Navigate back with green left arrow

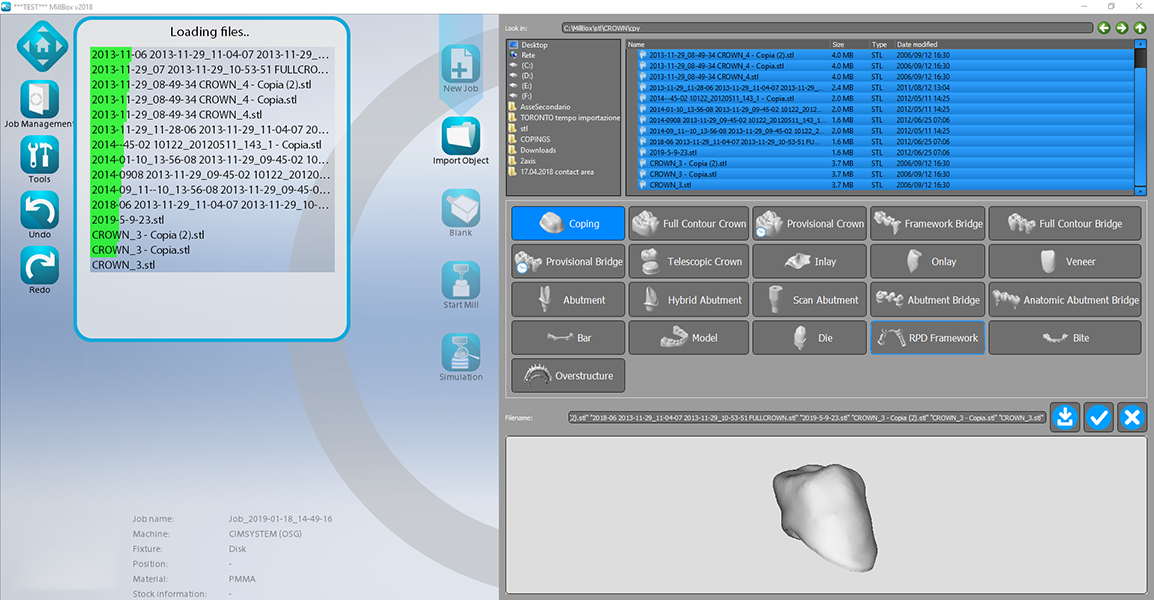tap(1104, 28)
